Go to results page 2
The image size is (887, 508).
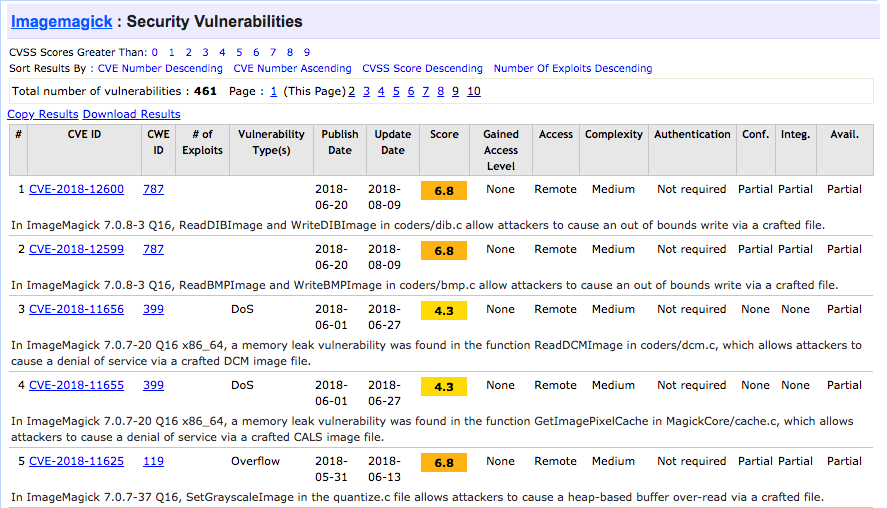pos(351,91)
